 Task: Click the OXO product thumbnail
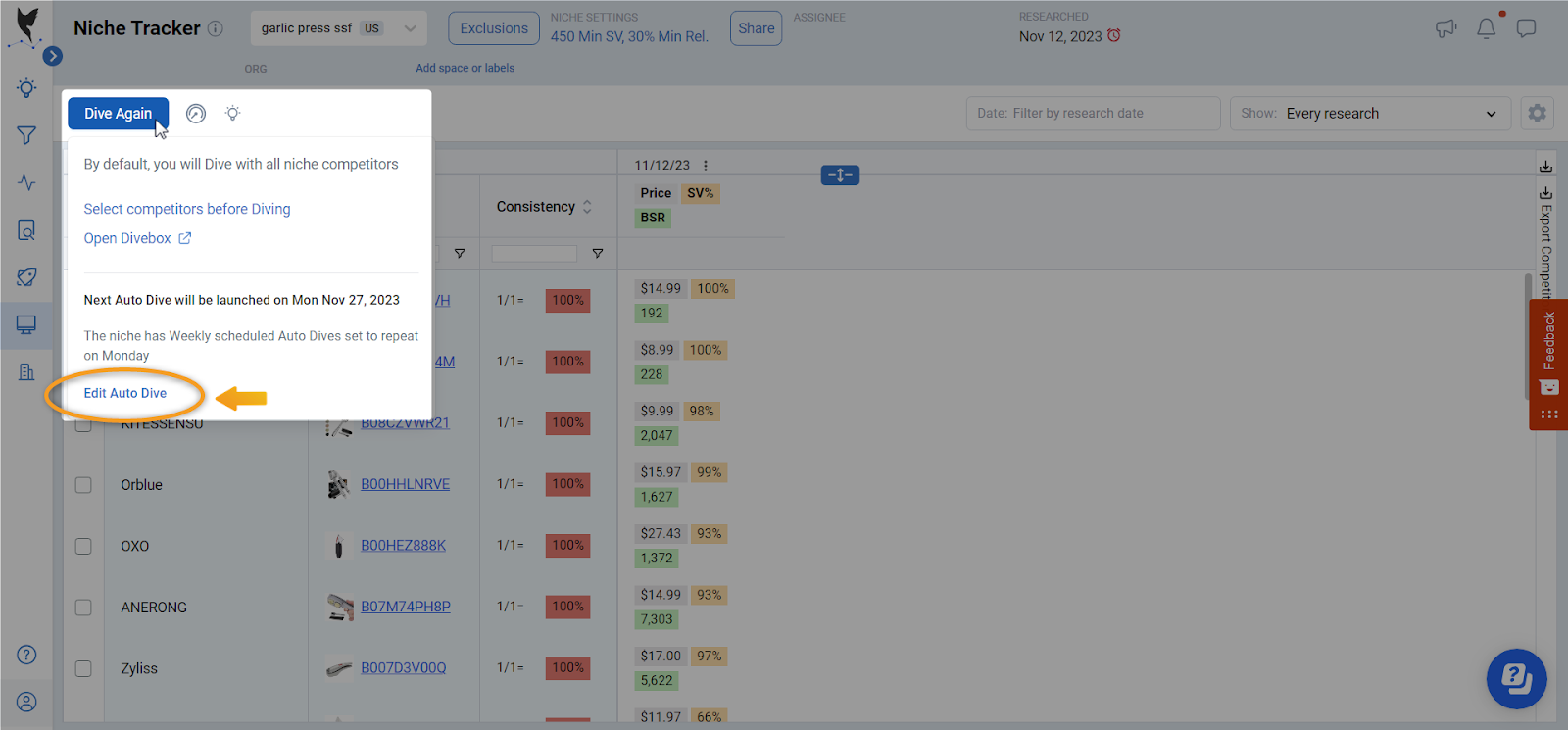click(339, 546)
